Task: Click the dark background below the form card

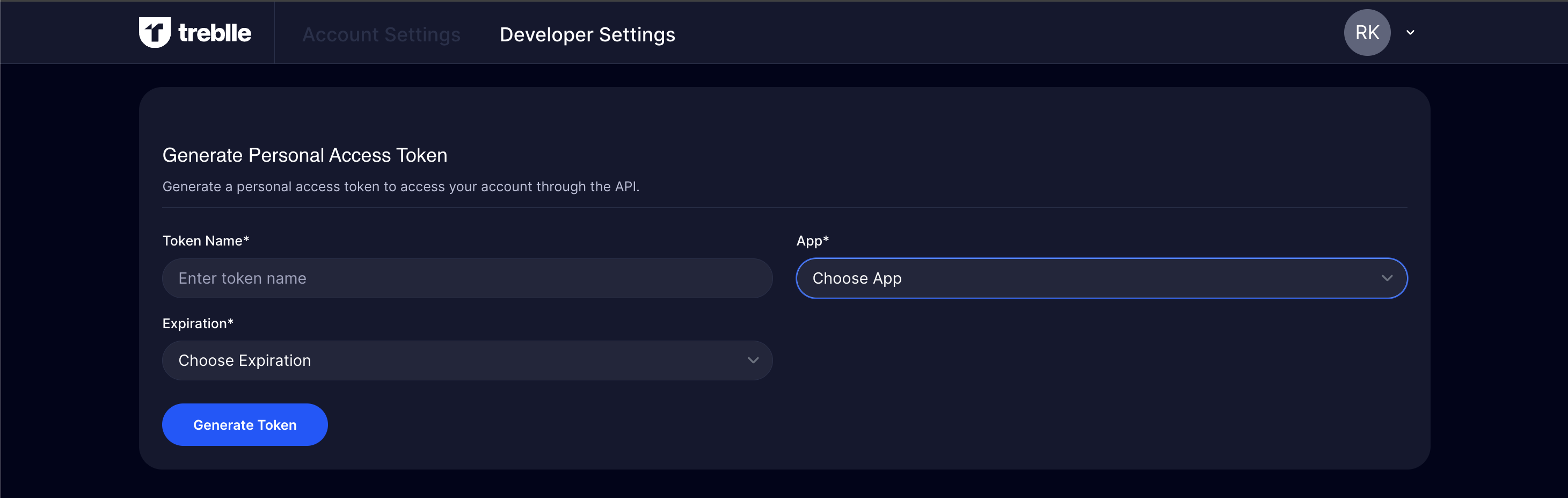Action: (x=784, y=485)
